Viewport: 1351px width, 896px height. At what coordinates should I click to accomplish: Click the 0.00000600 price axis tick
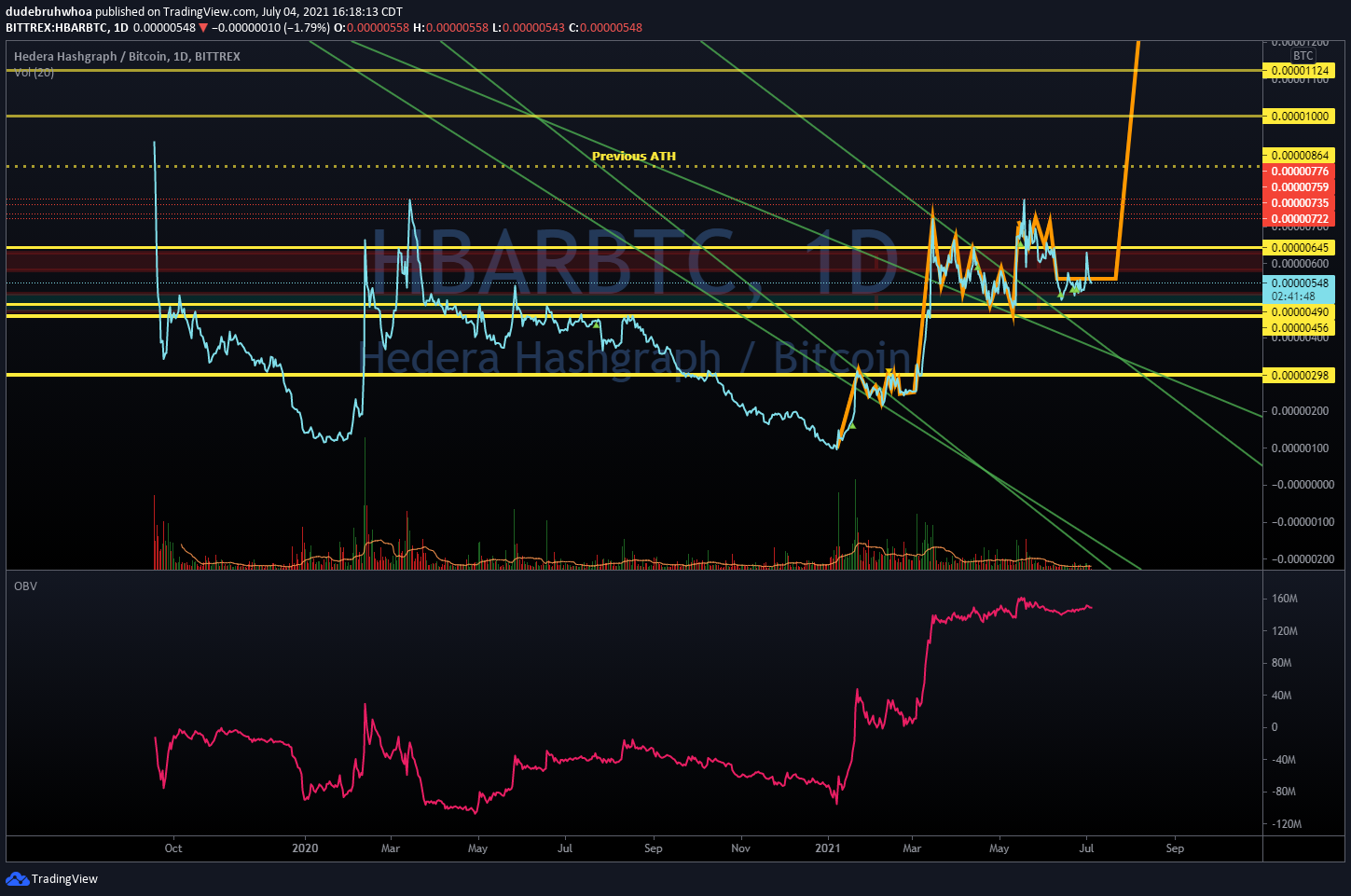(x=1300, y=264)
